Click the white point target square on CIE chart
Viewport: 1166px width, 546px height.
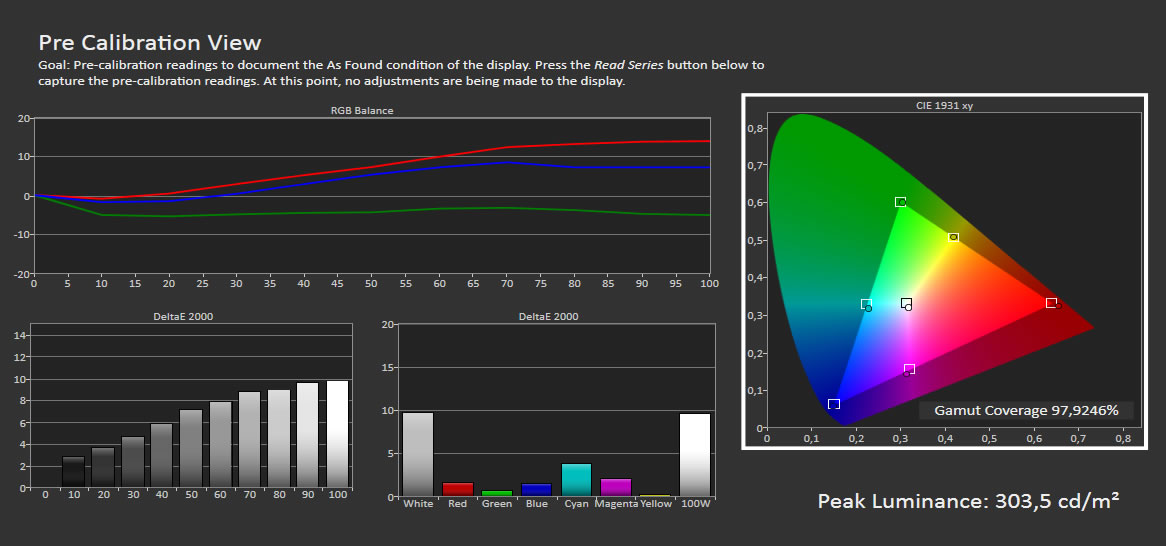click(906, 303)
